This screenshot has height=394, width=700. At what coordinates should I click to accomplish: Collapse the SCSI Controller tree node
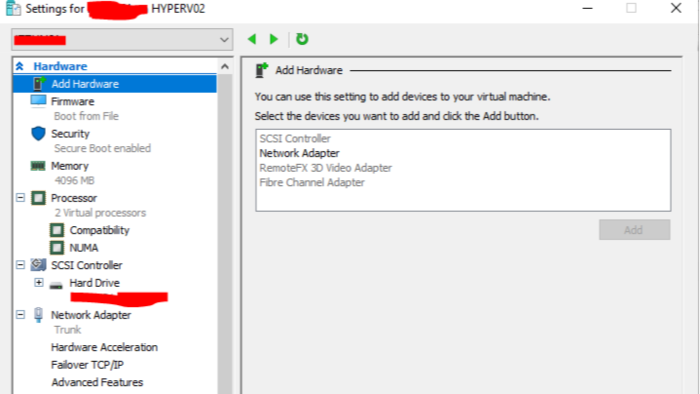point(21,265)
